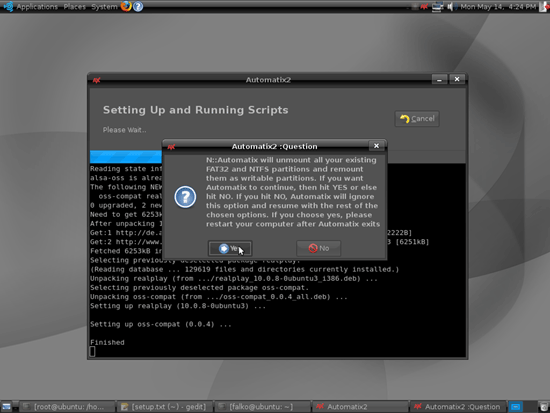
Task: Click the Automatix tray icon in panel
Action: pos(424,6)
